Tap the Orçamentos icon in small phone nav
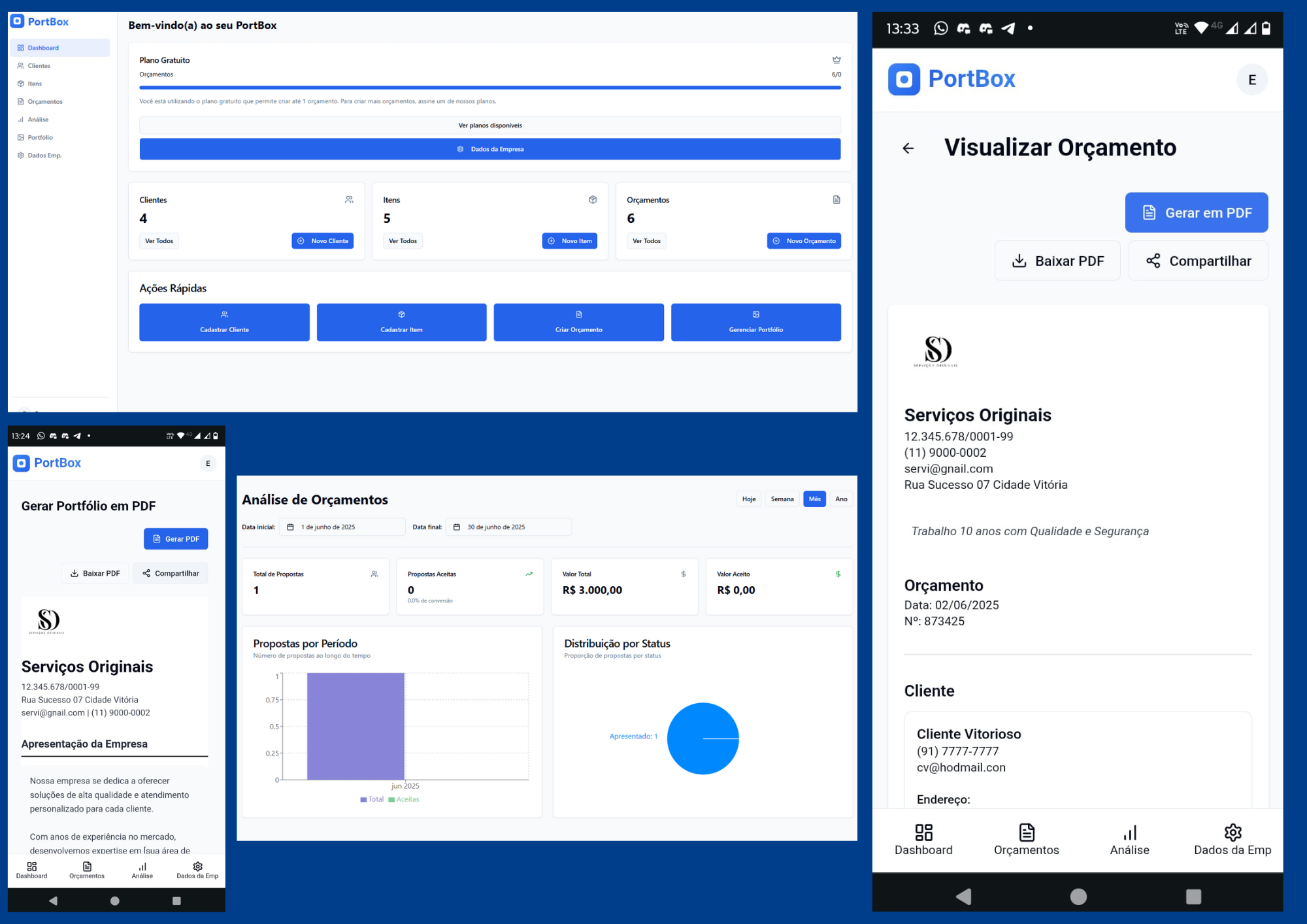Image resolution: width=1307 pixels, height=924 pixels. (x=87, y=866)
